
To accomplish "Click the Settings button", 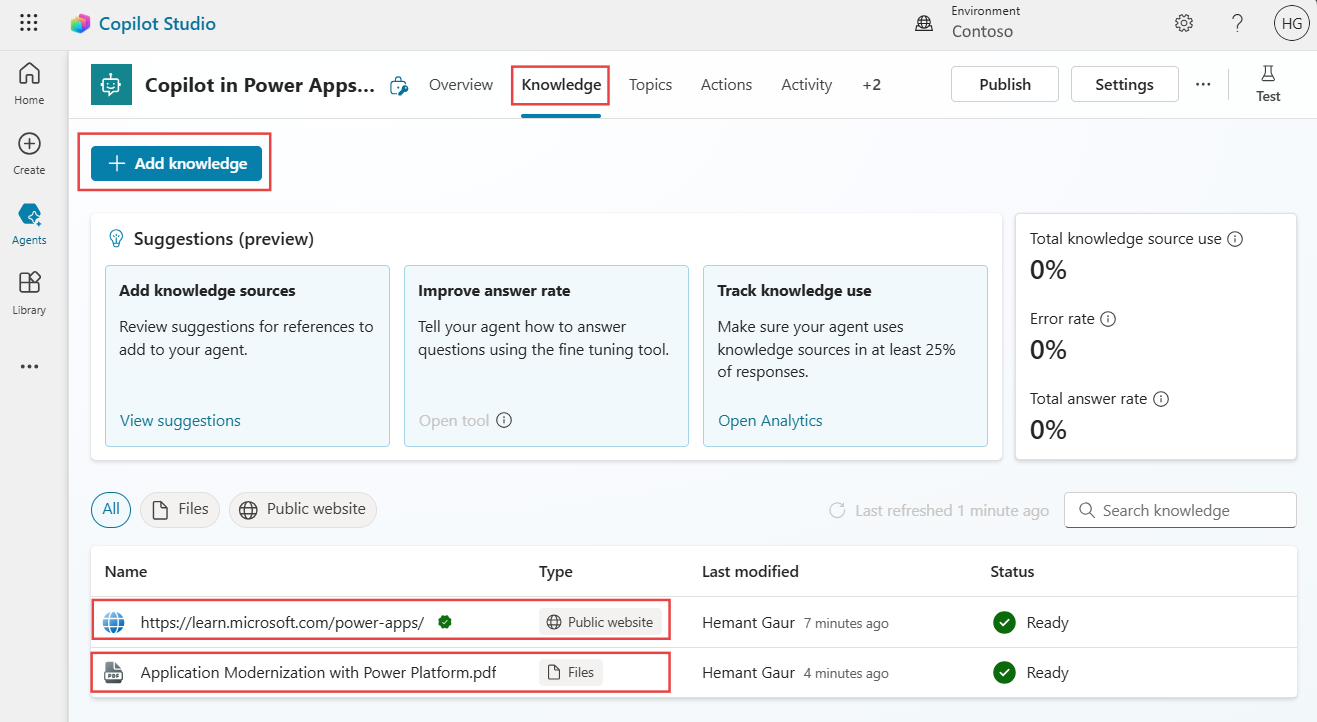I will [1124, 85].
